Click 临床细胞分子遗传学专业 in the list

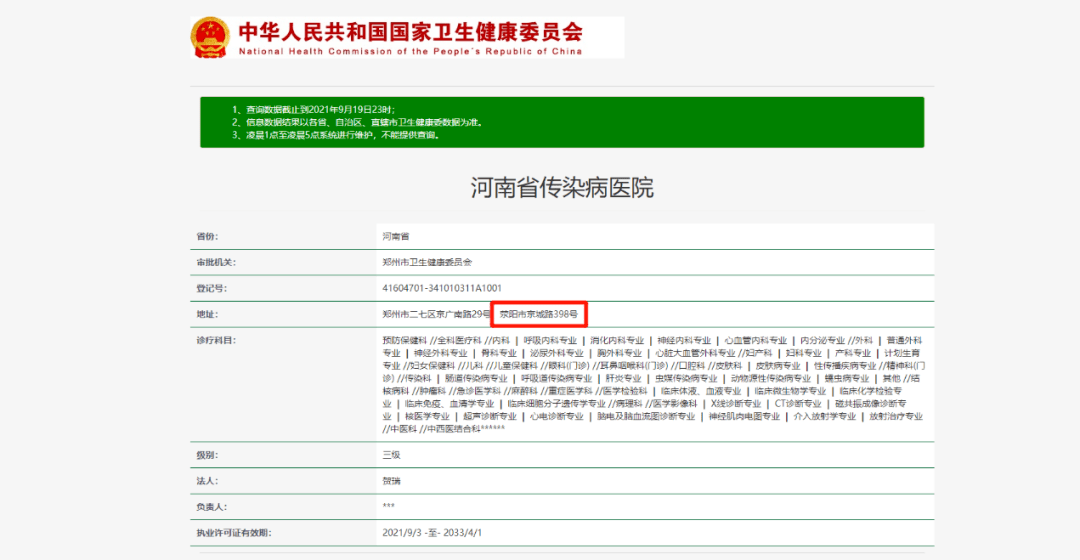point(557,404)
